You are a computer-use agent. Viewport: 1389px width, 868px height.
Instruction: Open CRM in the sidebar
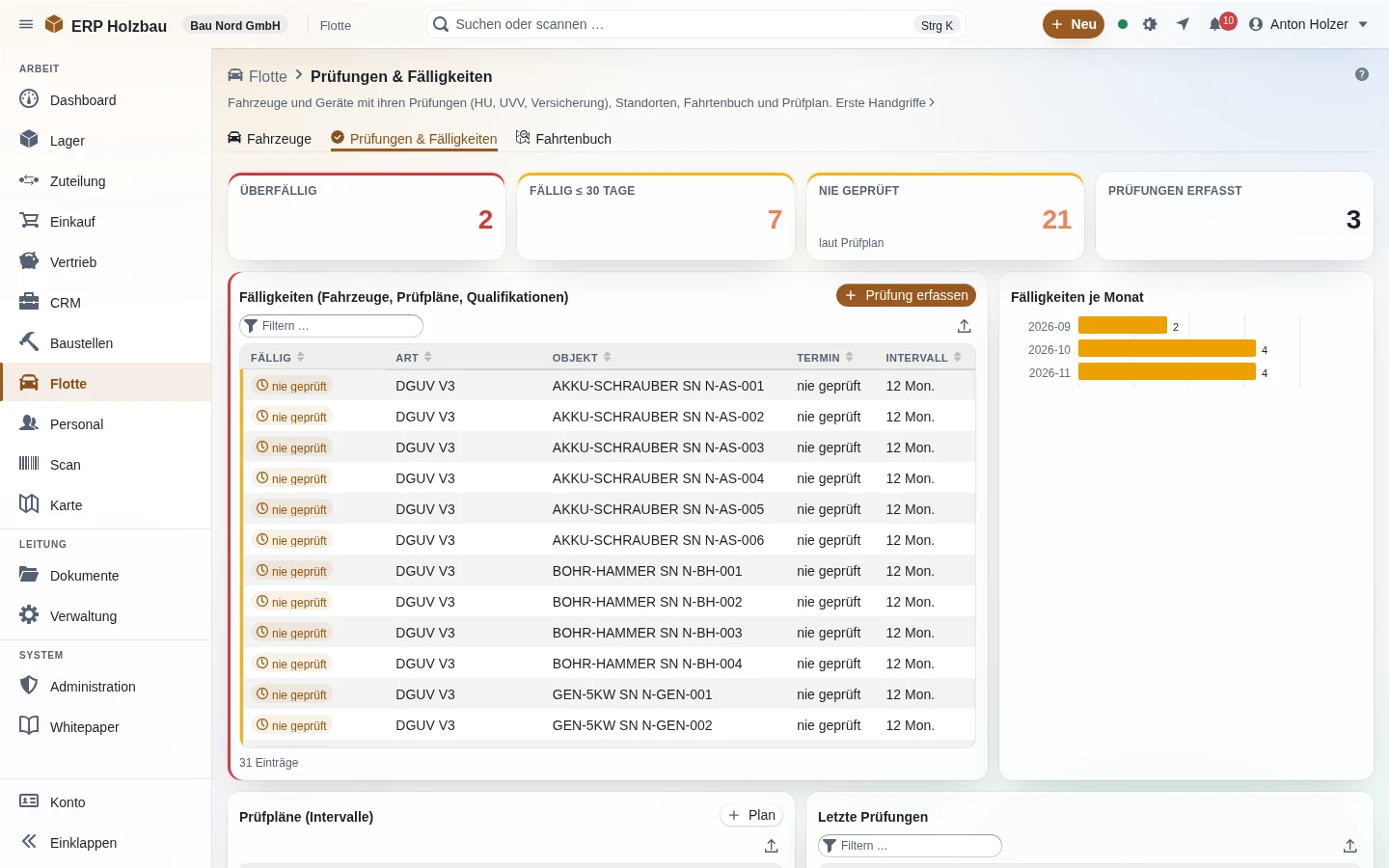106,303
